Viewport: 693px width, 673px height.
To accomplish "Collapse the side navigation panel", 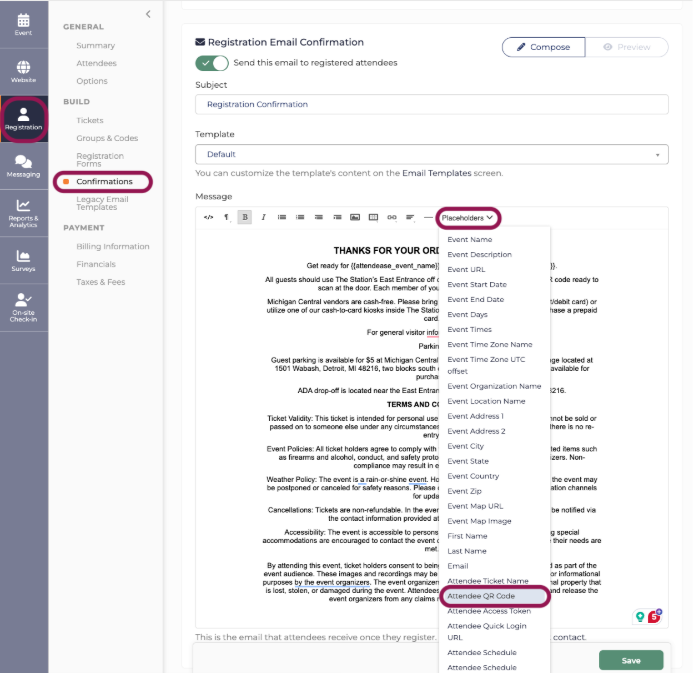I will [148, 14].
